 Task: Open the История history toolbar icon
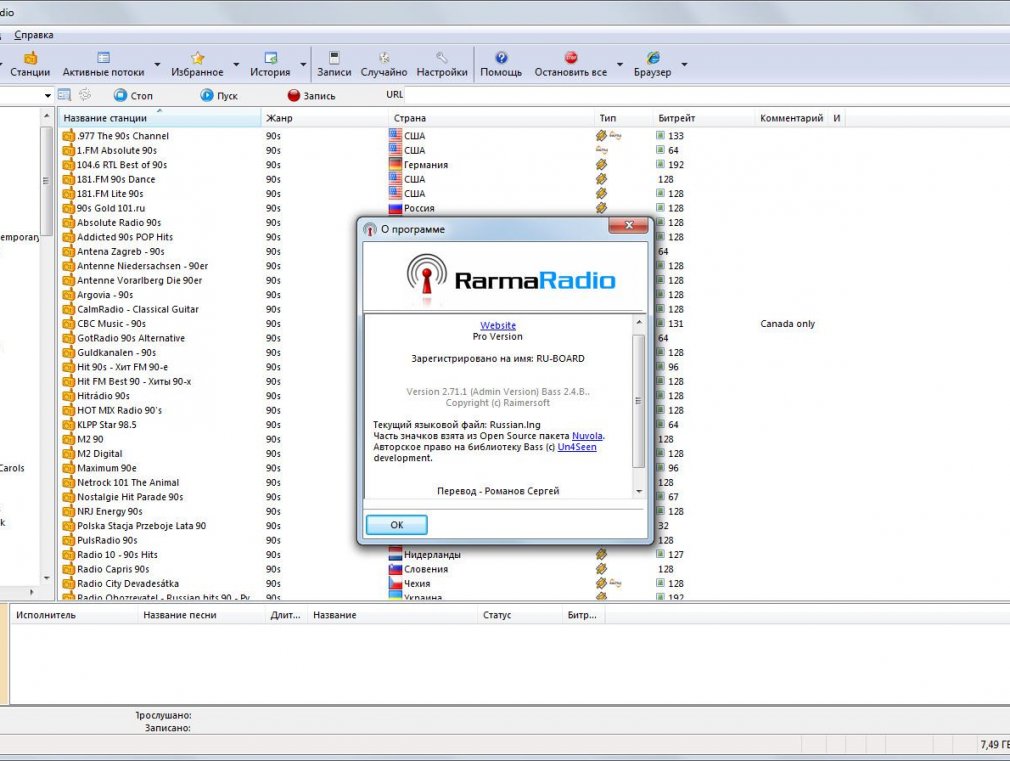pyautogui.click(x=270, y=64)
